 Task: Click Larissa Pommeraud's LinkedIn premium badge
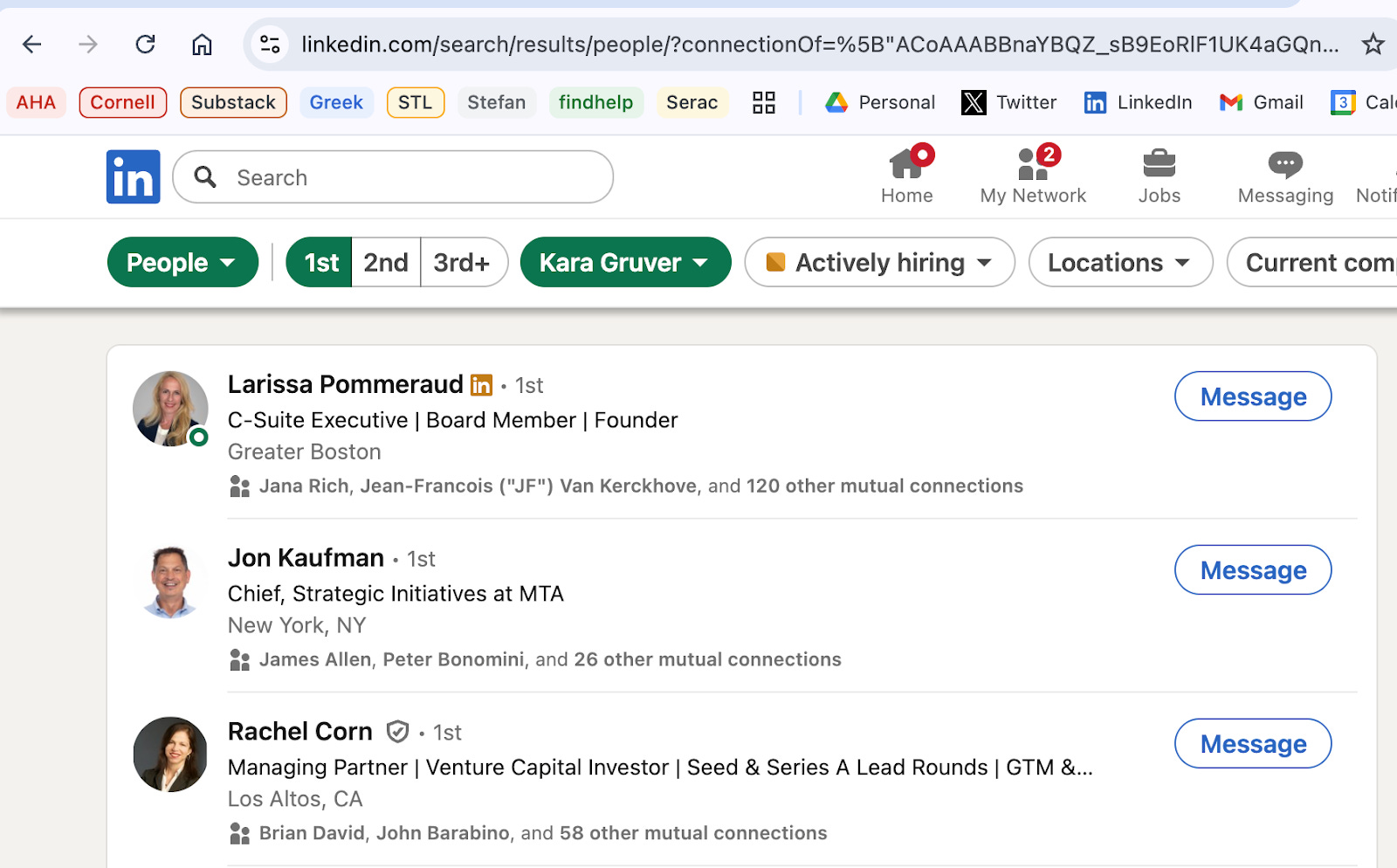tap(481, 385)
